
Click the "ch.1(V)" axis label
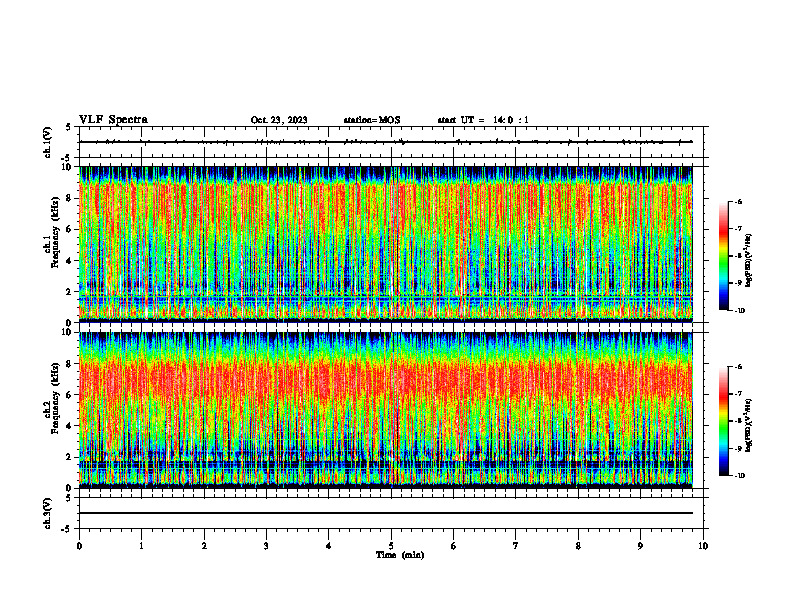click(x=47, y=142)
